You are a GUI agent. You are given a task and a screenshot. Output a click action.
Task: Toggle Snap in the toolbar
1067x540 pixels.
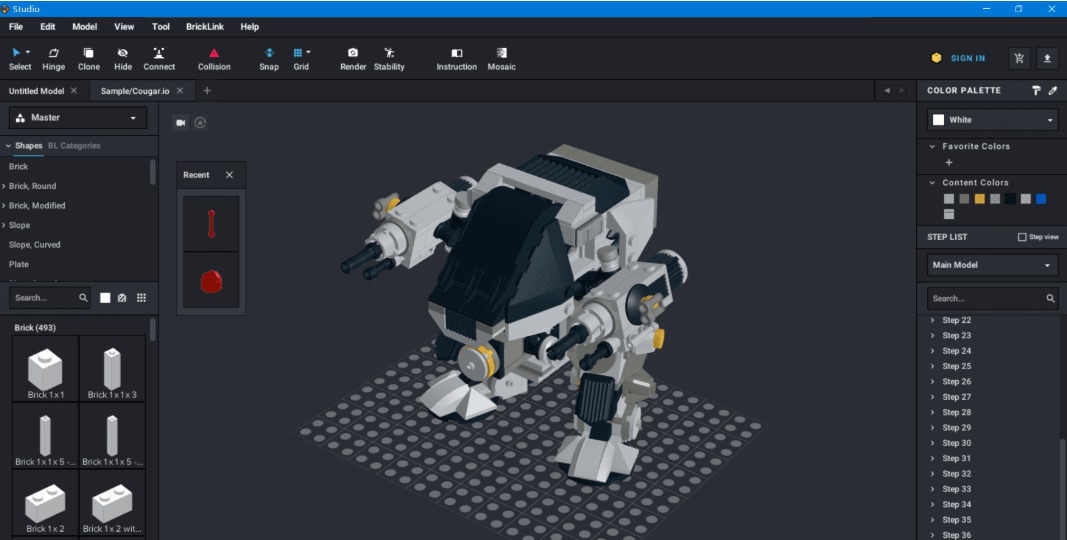click(x=269, y=59)
